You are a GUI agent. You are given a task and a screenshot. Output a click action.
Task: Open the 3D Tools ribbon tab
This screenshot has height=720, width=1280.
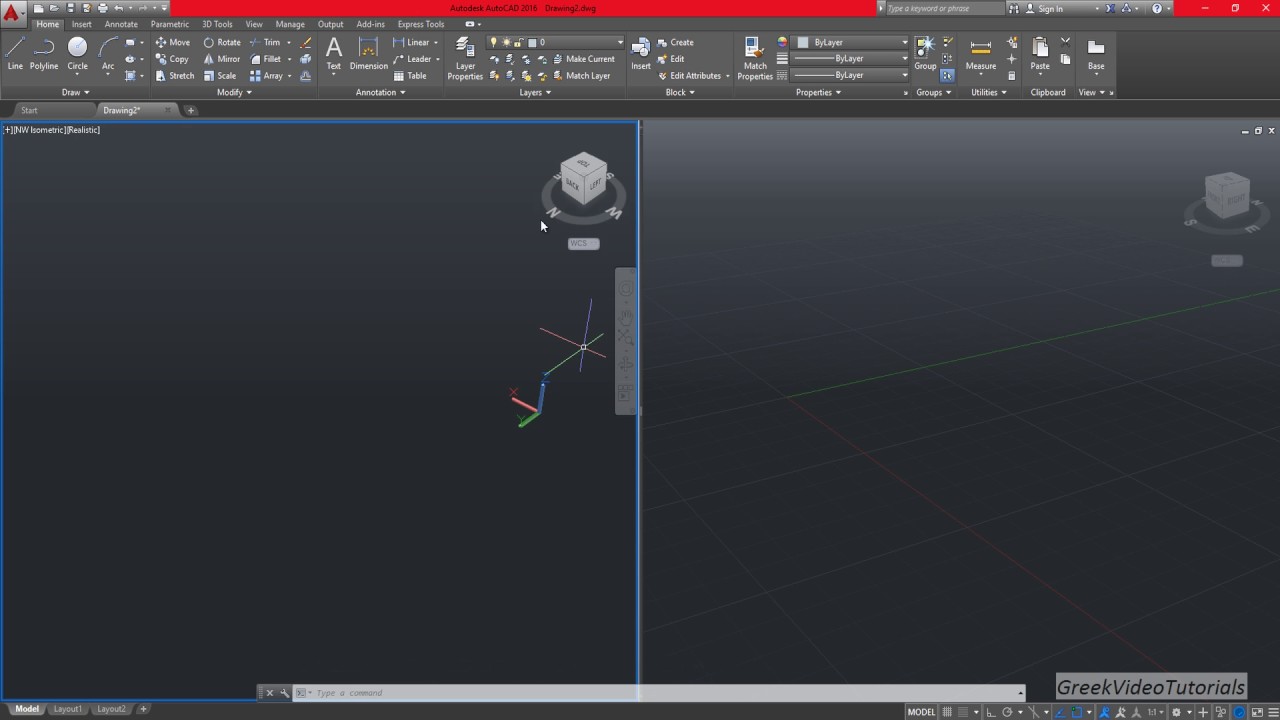pos(217,24)
